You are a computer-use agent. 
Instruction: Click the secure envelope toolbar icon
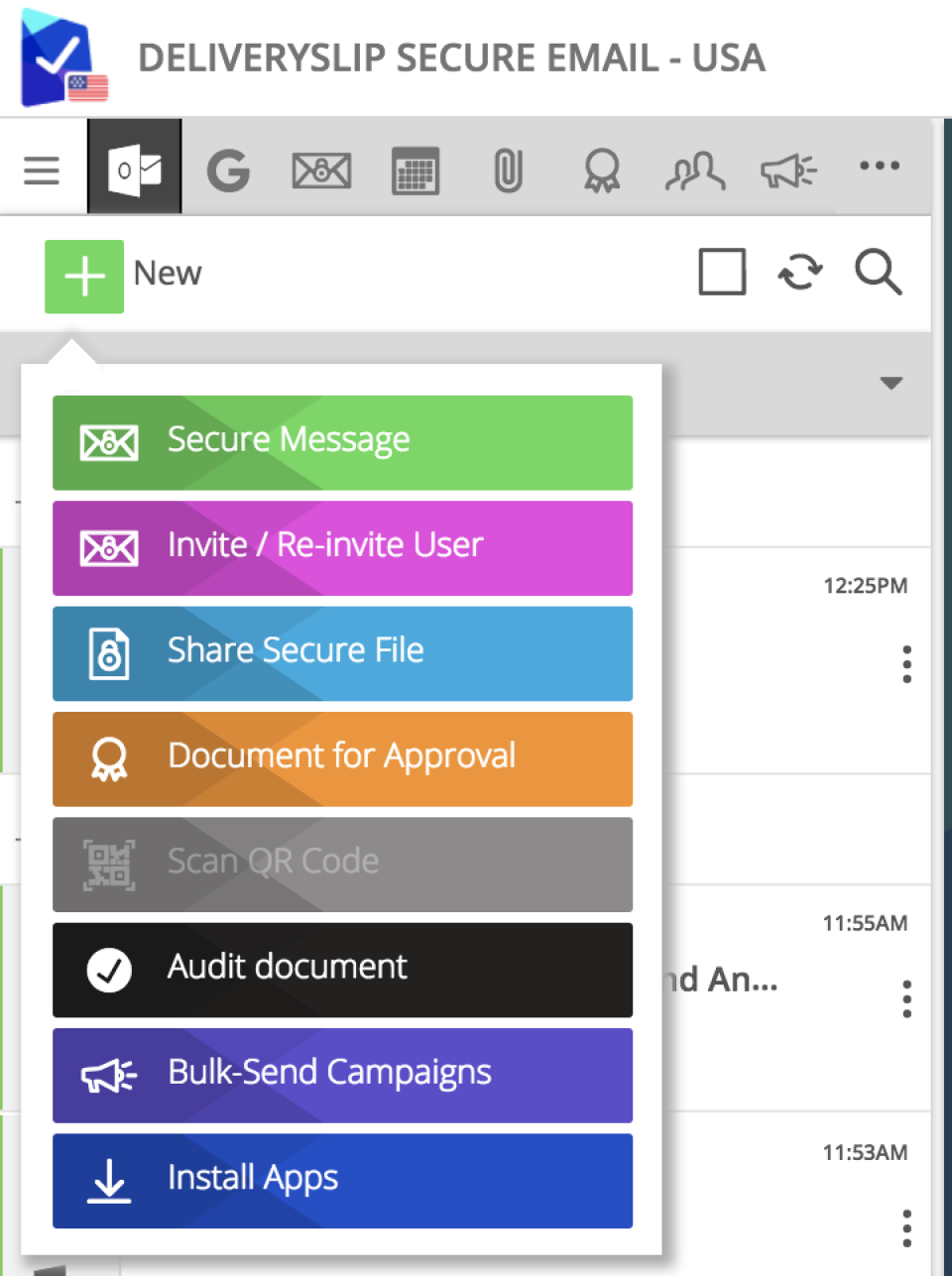pos(321,171)
